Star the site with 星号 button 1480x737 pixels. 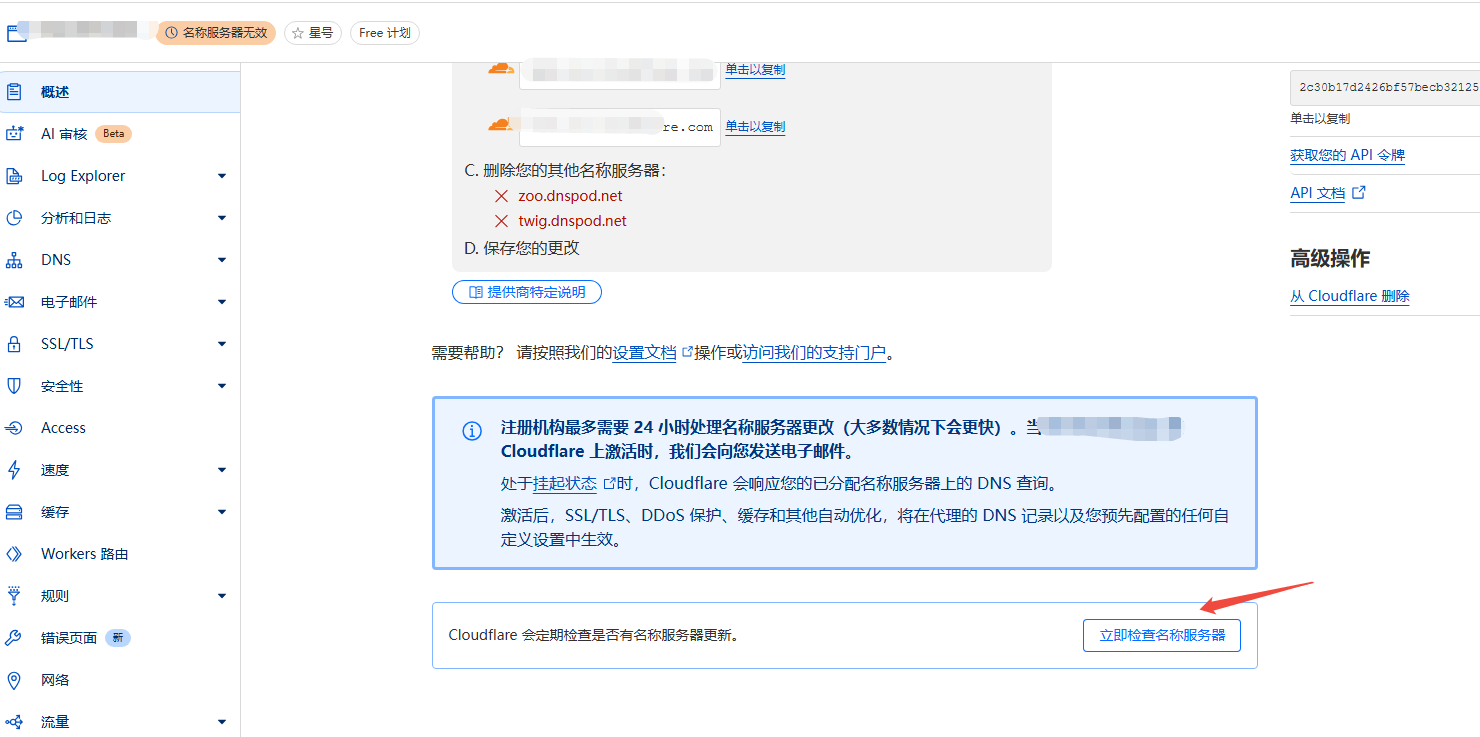pyautogui.click(x=313, y=33)
